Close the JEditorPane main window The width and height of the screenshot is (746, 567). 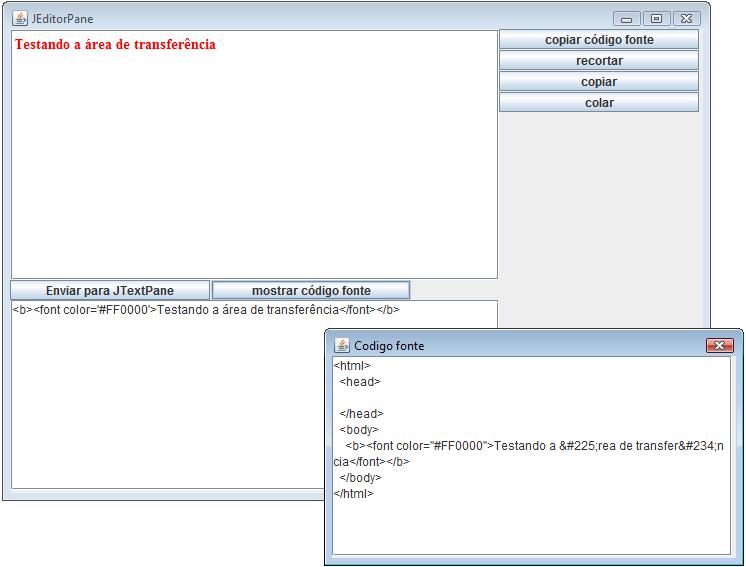point(686,18)
